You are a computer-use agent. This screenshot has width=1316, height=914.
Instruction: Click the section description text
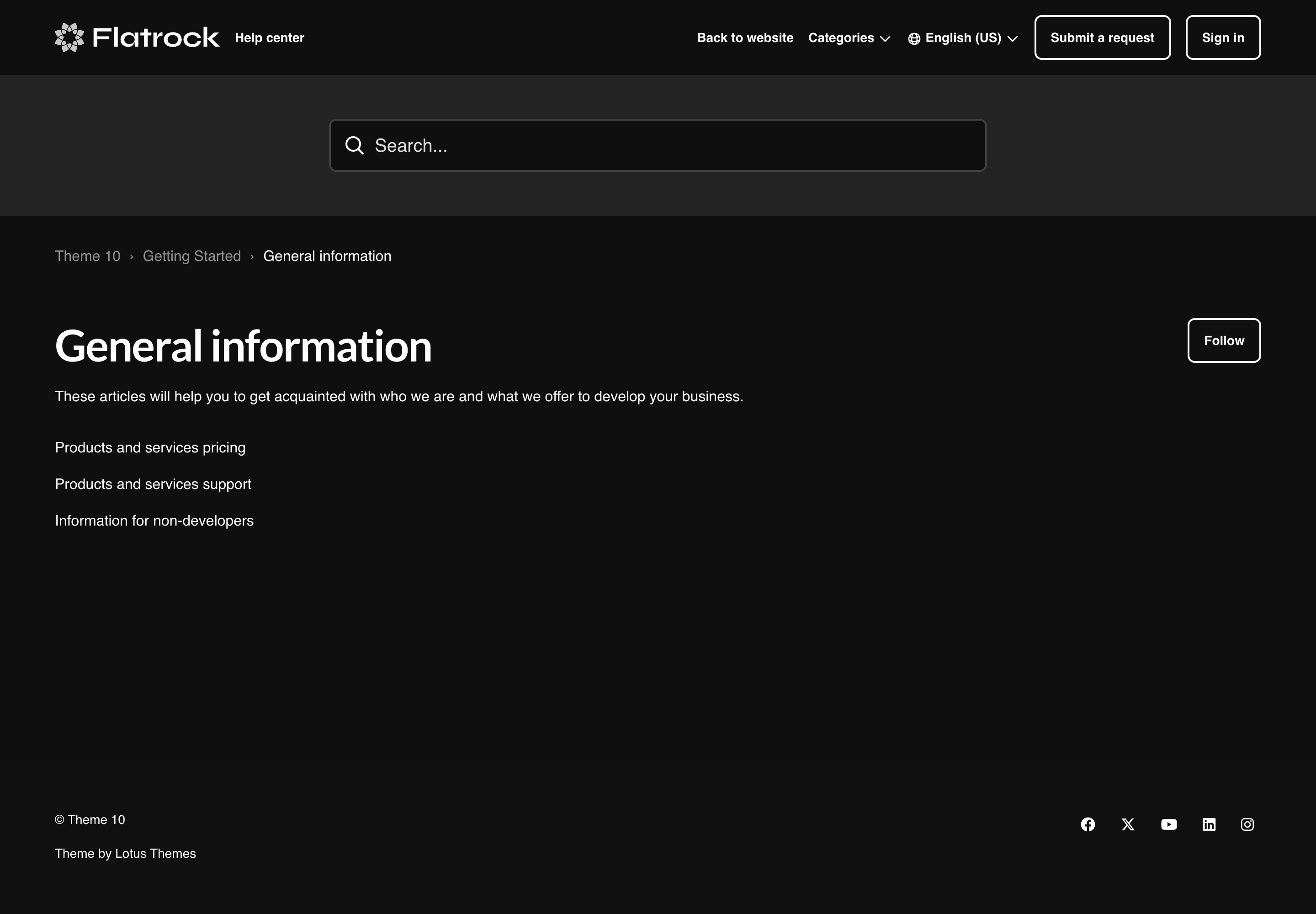point(399,396)
